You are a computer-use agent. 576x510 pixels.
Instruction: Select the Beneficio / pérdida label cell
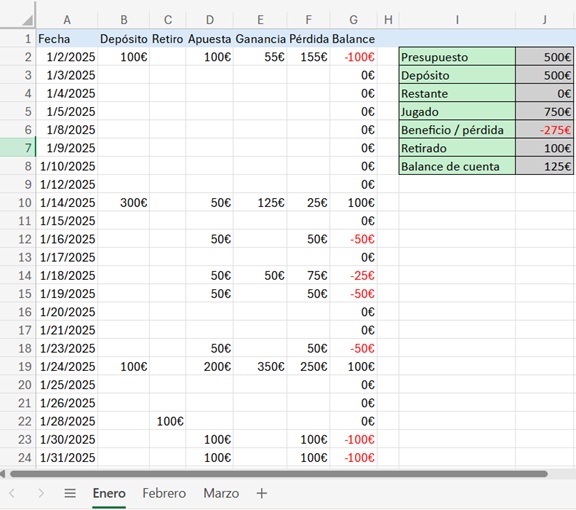457,130
